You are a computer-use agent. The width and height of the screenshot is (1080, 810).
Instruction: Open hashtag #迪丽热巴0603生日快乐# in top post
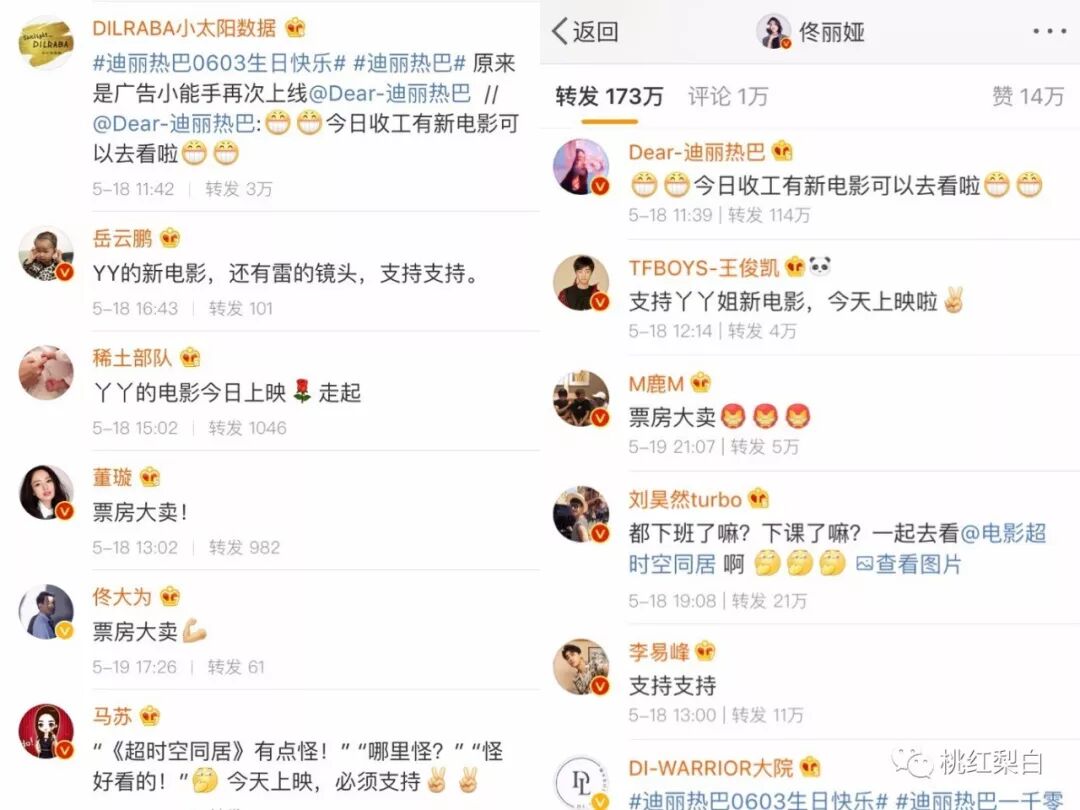pos(219,63)
